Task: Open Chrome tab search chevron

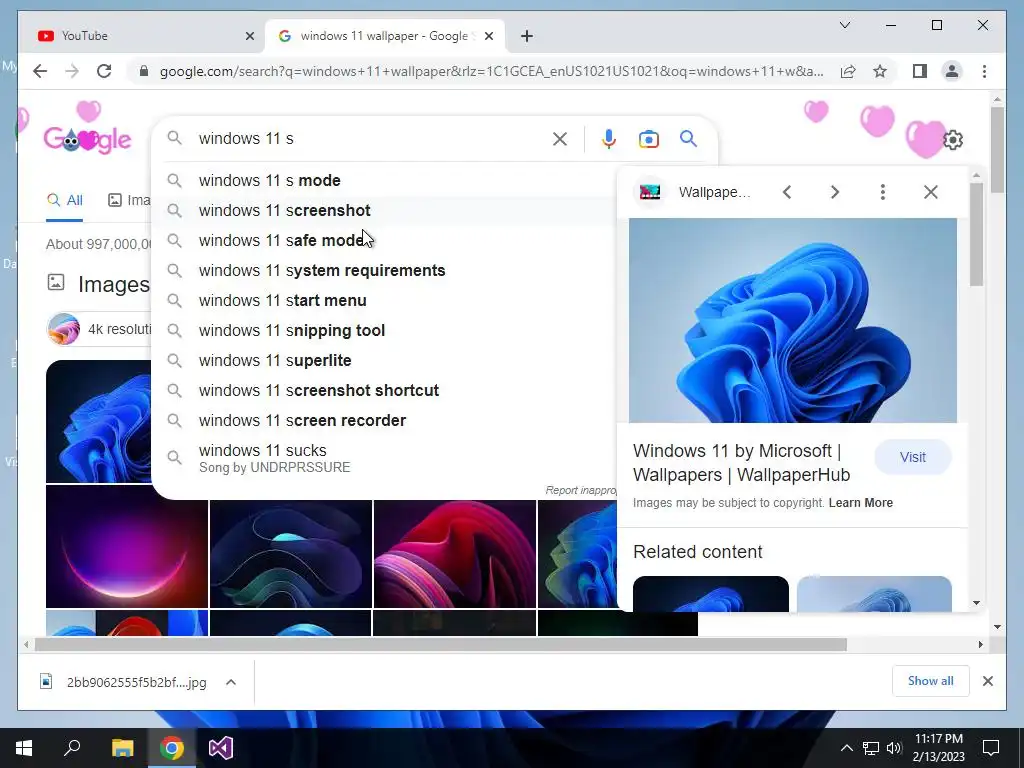Action: coord(844,25)
